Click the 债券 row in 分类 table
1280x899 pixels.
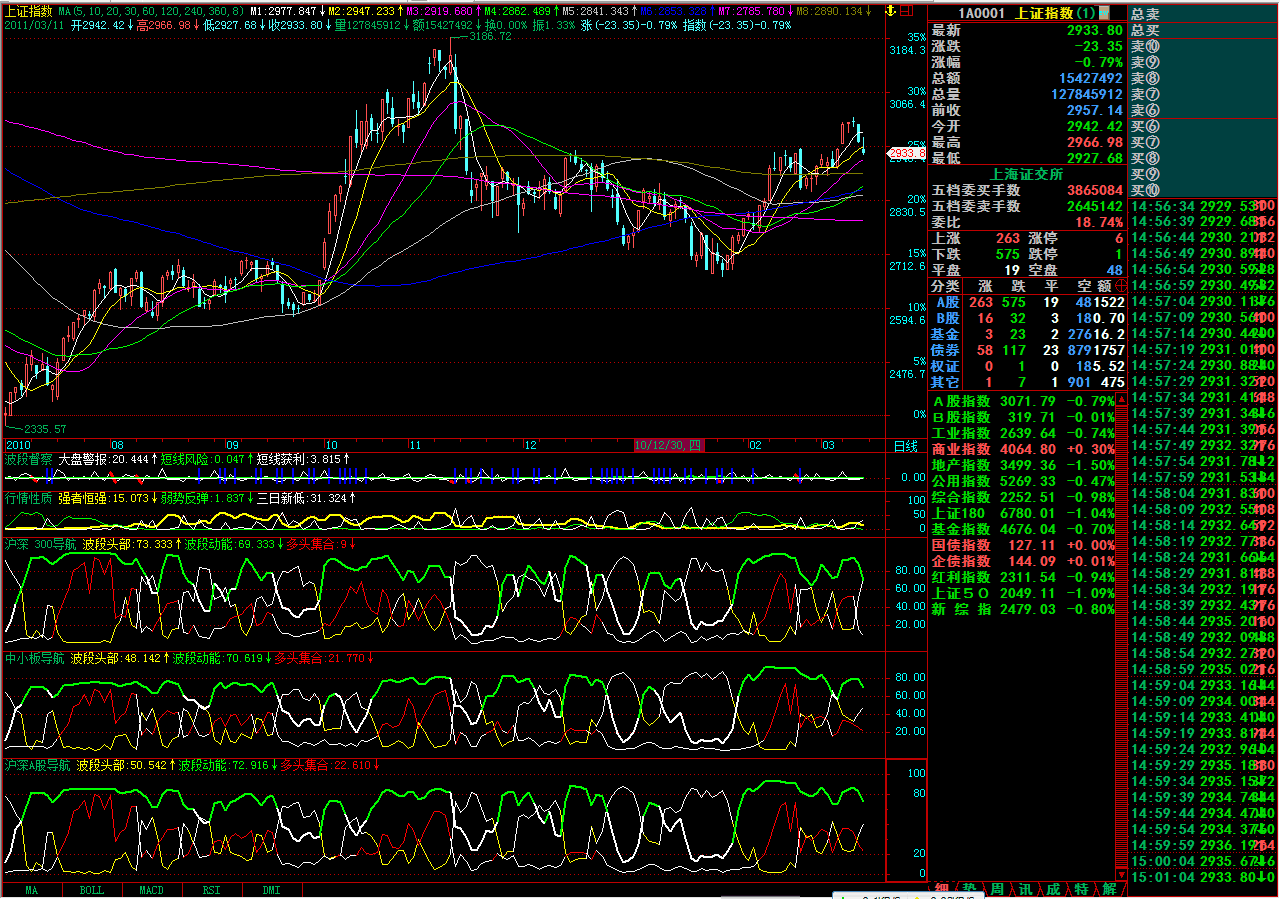(1028, 350)
